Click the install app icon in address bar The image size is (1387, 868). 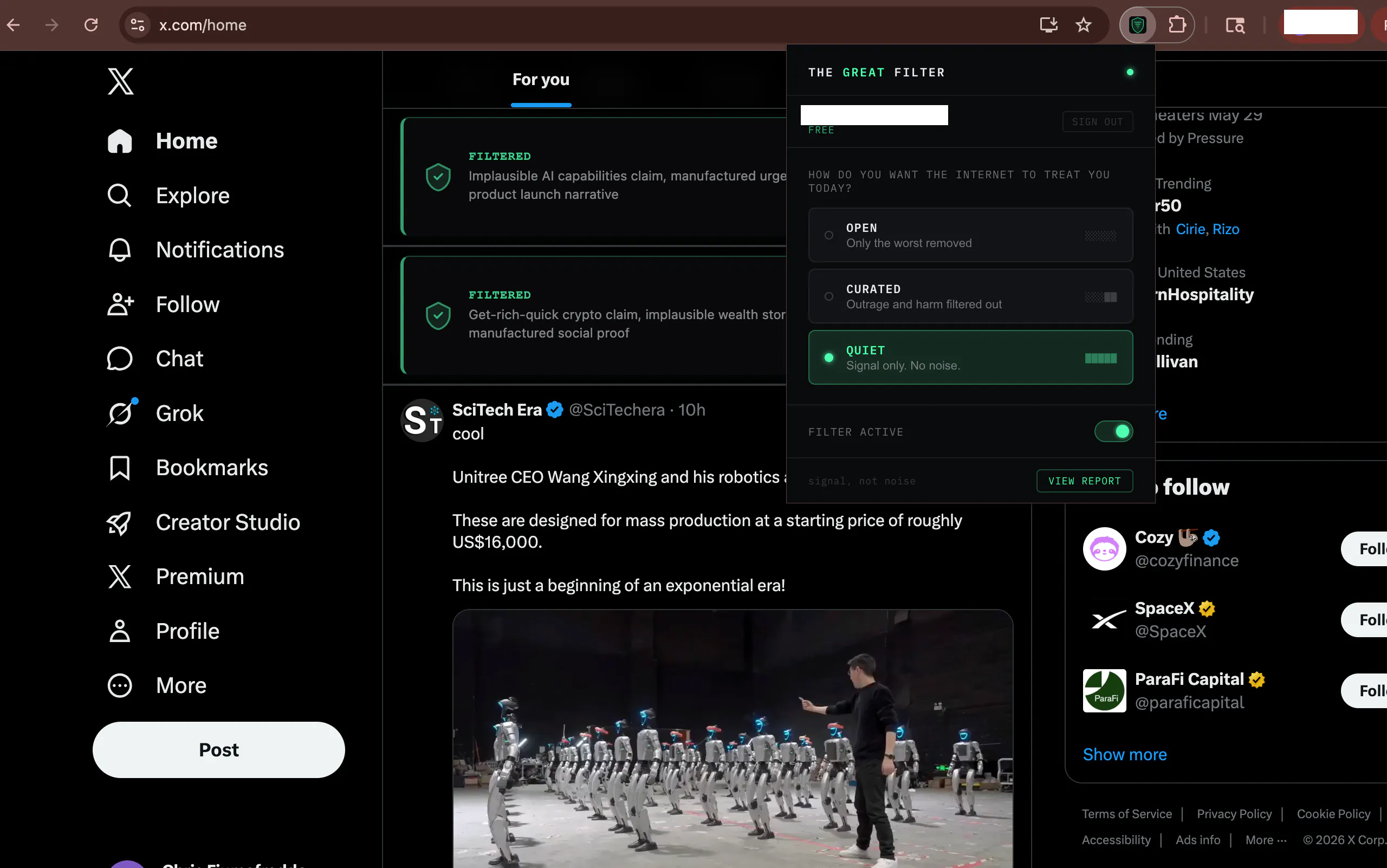pyautogui.click(x=1048, y=25)
